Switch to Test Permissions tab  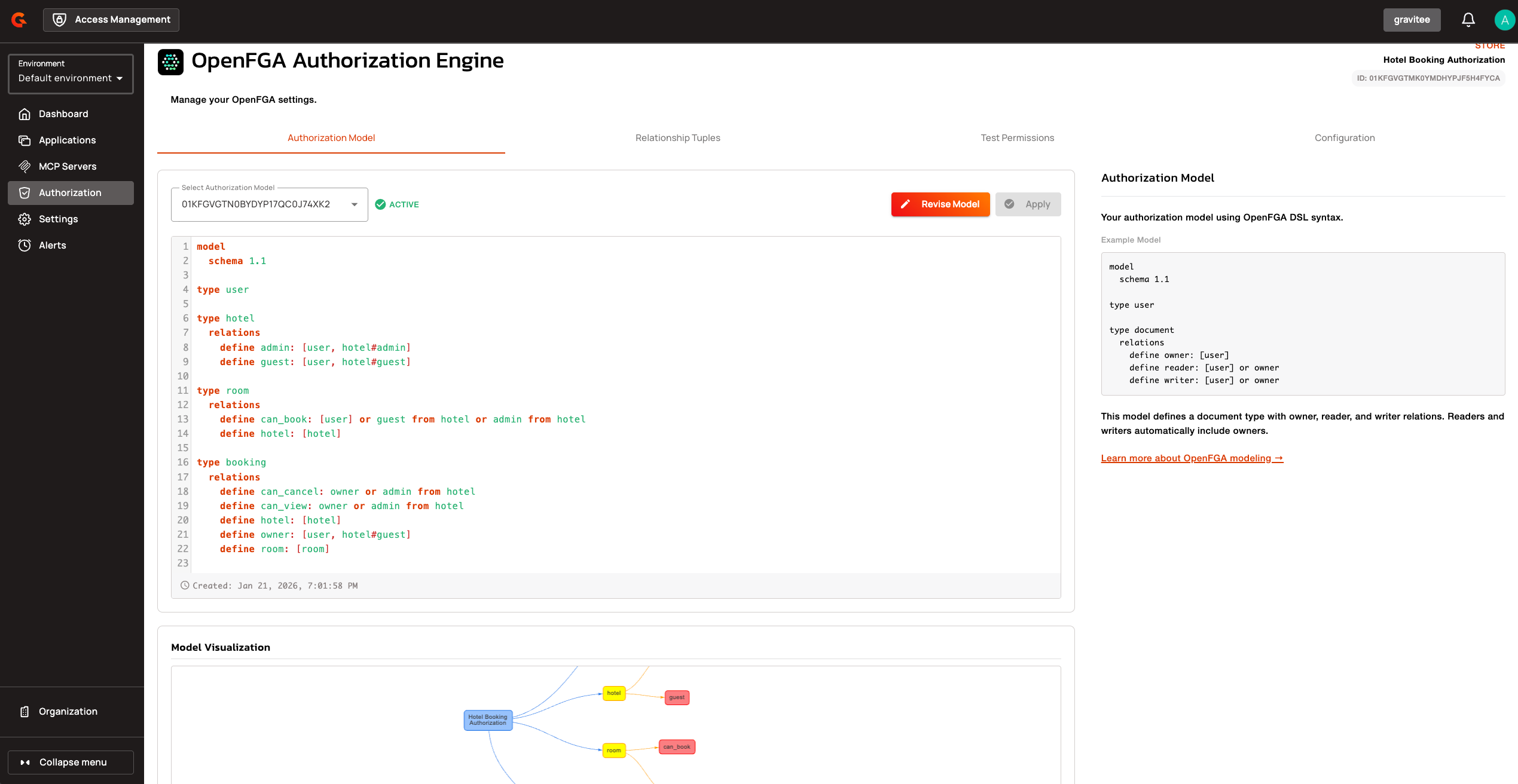[1017, 138]
